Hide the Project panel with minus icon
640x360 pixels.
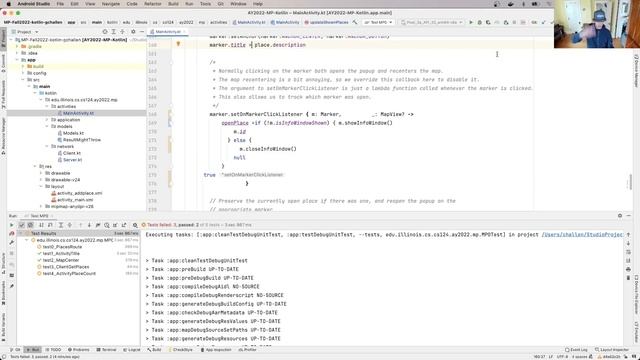(142, 32)
